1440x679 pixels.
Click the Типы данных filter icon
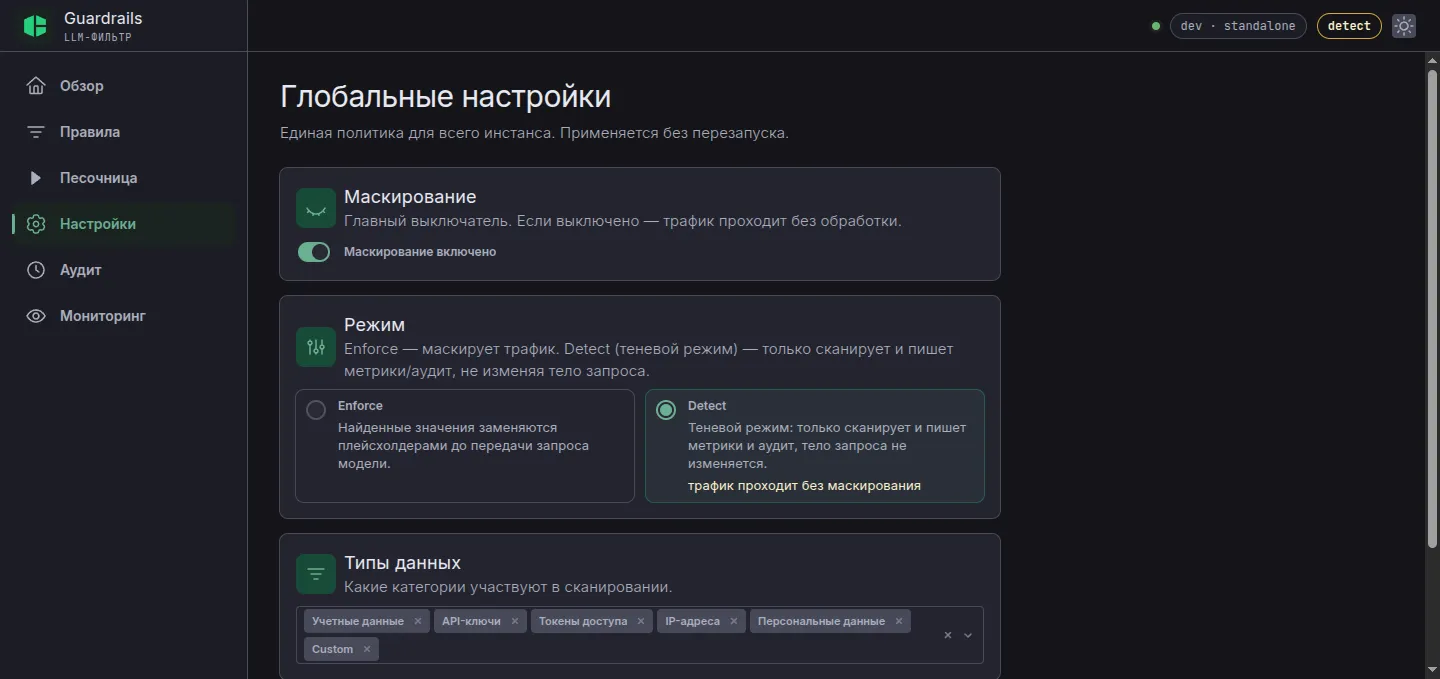316,574
